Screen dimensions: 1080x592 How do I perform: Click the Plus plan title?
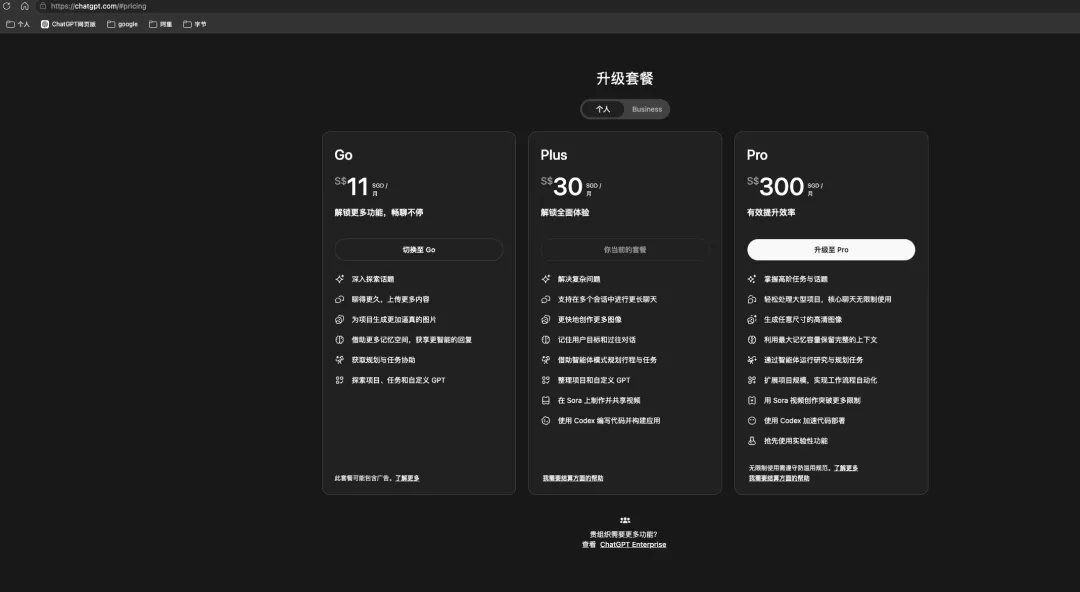tap(554, 155)
